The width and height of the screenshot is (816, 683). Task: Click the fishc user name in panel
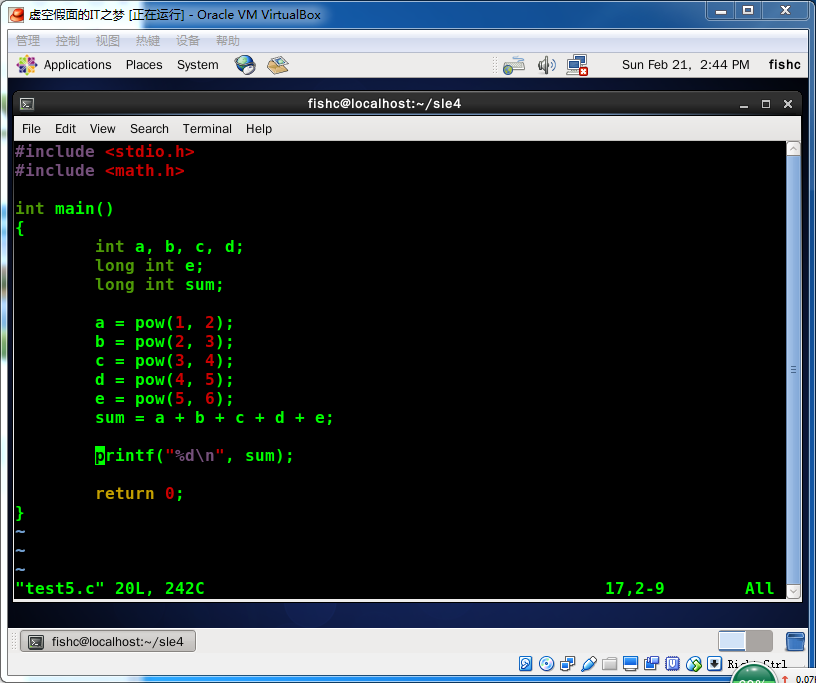click(x=784, y=65)
